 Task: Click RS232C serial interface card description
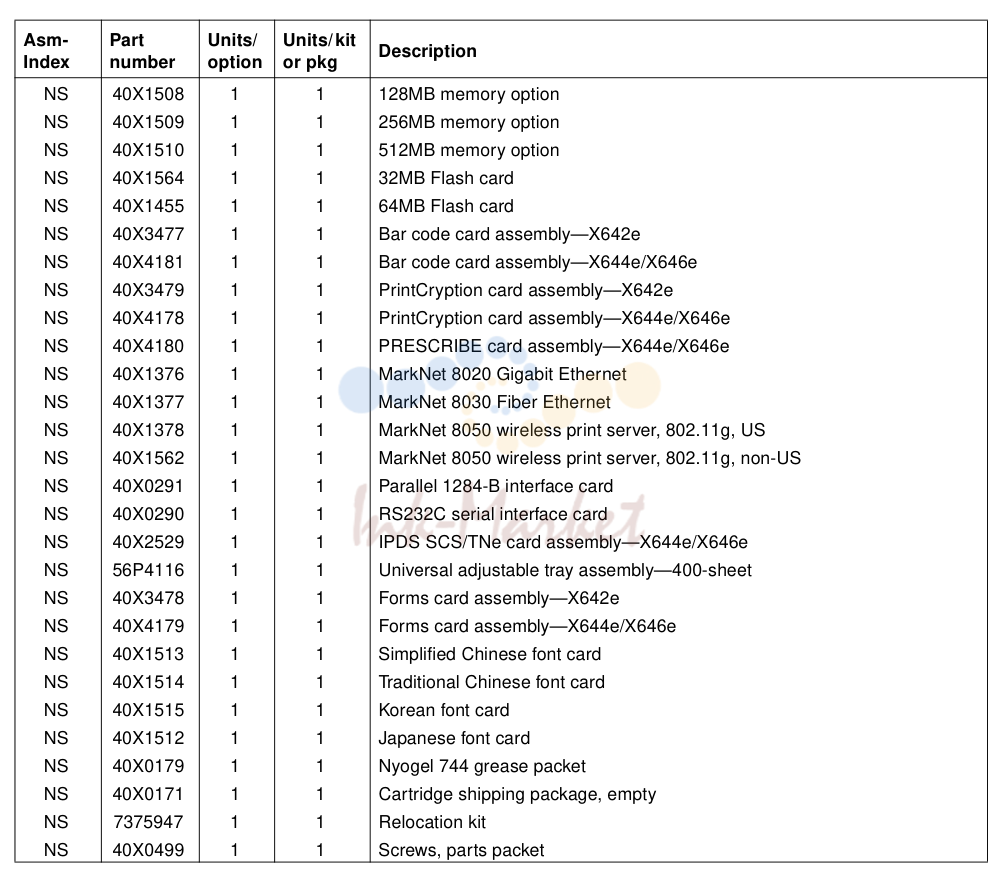[493, 514]
